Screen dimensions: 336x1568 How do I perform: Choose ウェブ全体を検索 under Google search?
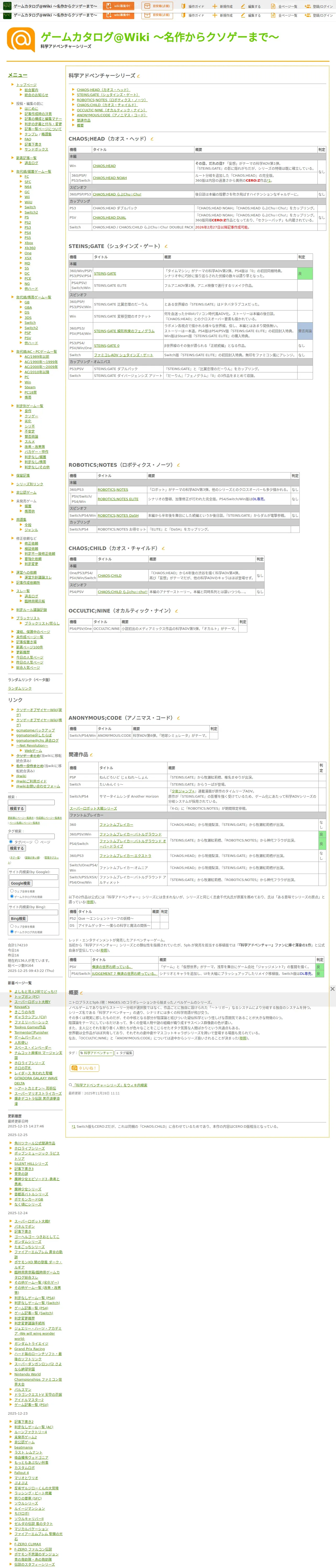pyautogui.click(x=12, y=891)
